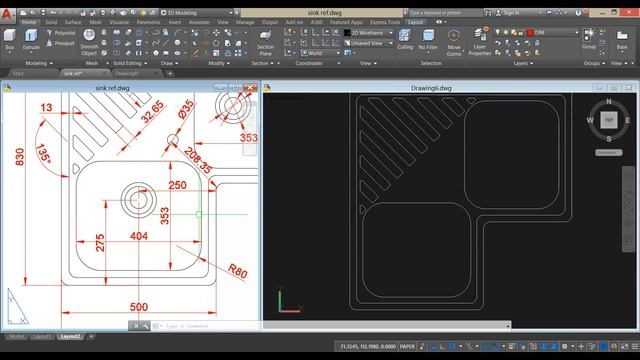640x360 pixels.
Task: Open the Visualize ribbon tab
Action: coord(119,22)
